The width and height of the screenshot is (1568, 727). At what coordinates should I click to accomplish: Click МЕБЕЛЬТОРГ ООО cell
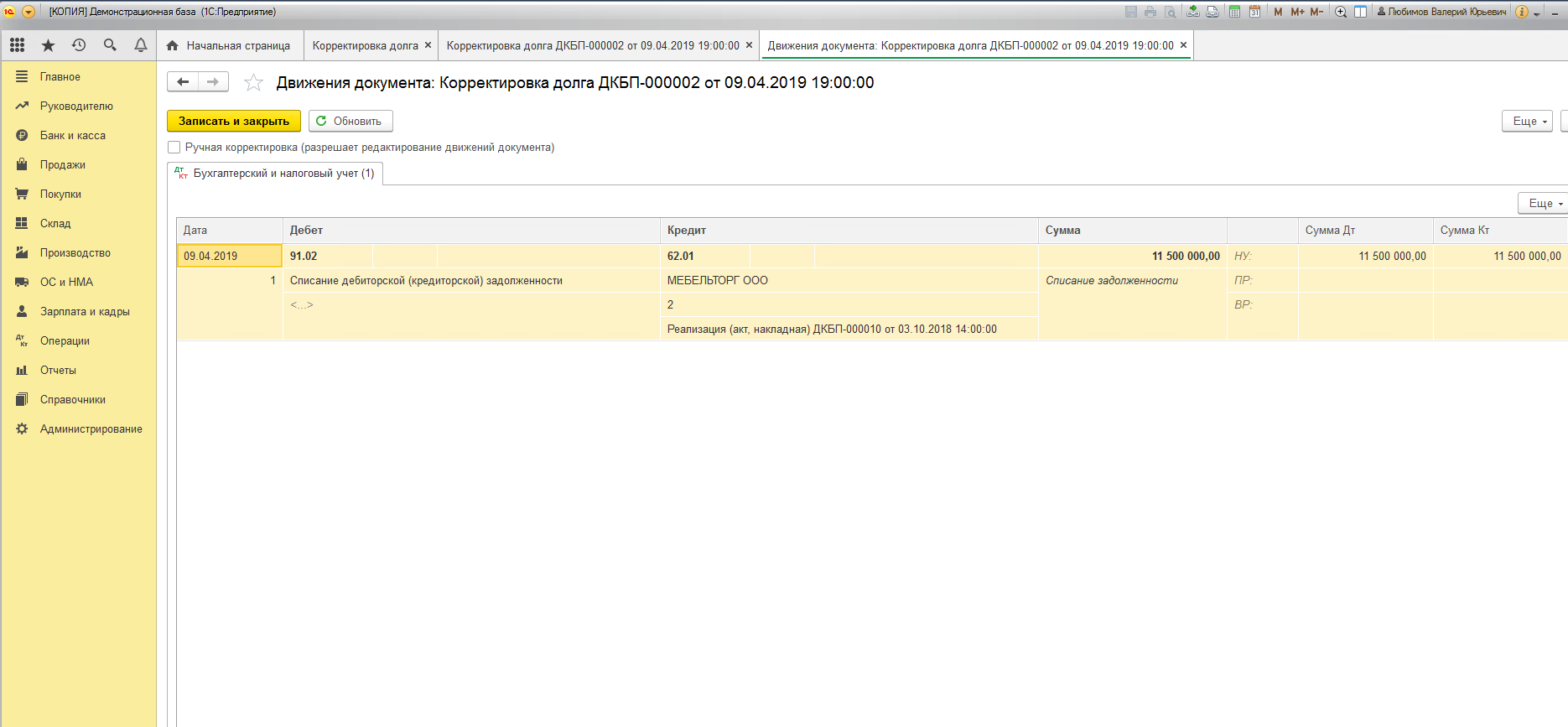[849, 280]
